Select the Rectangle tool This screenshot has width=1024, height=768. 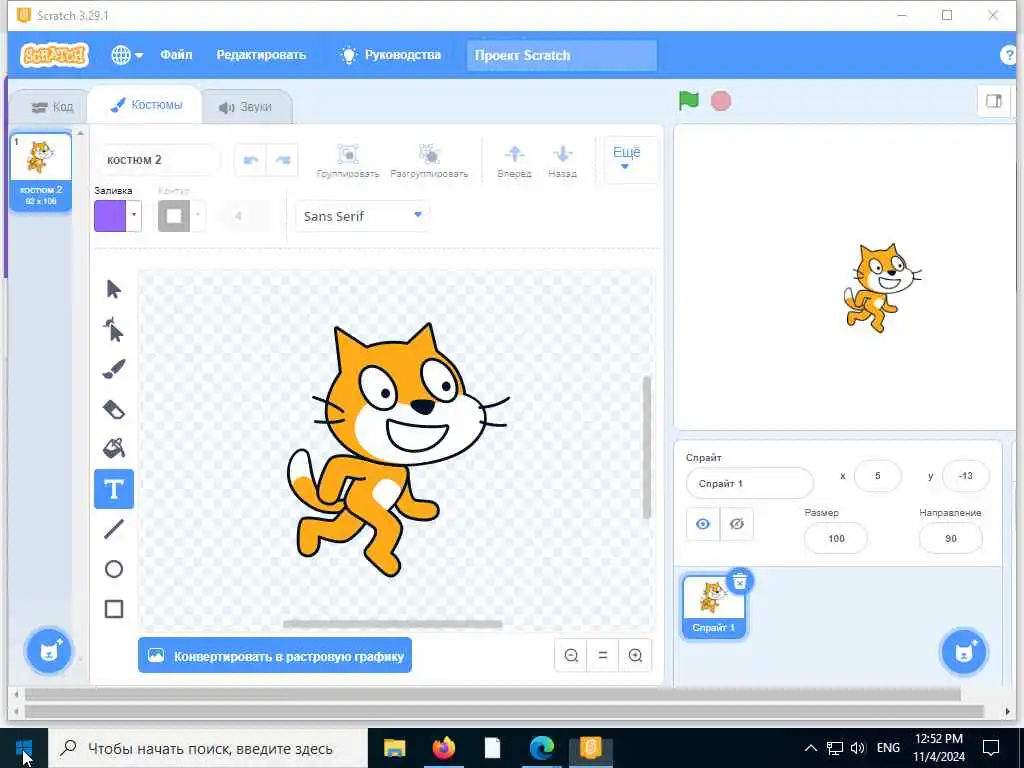coord(114,609)
